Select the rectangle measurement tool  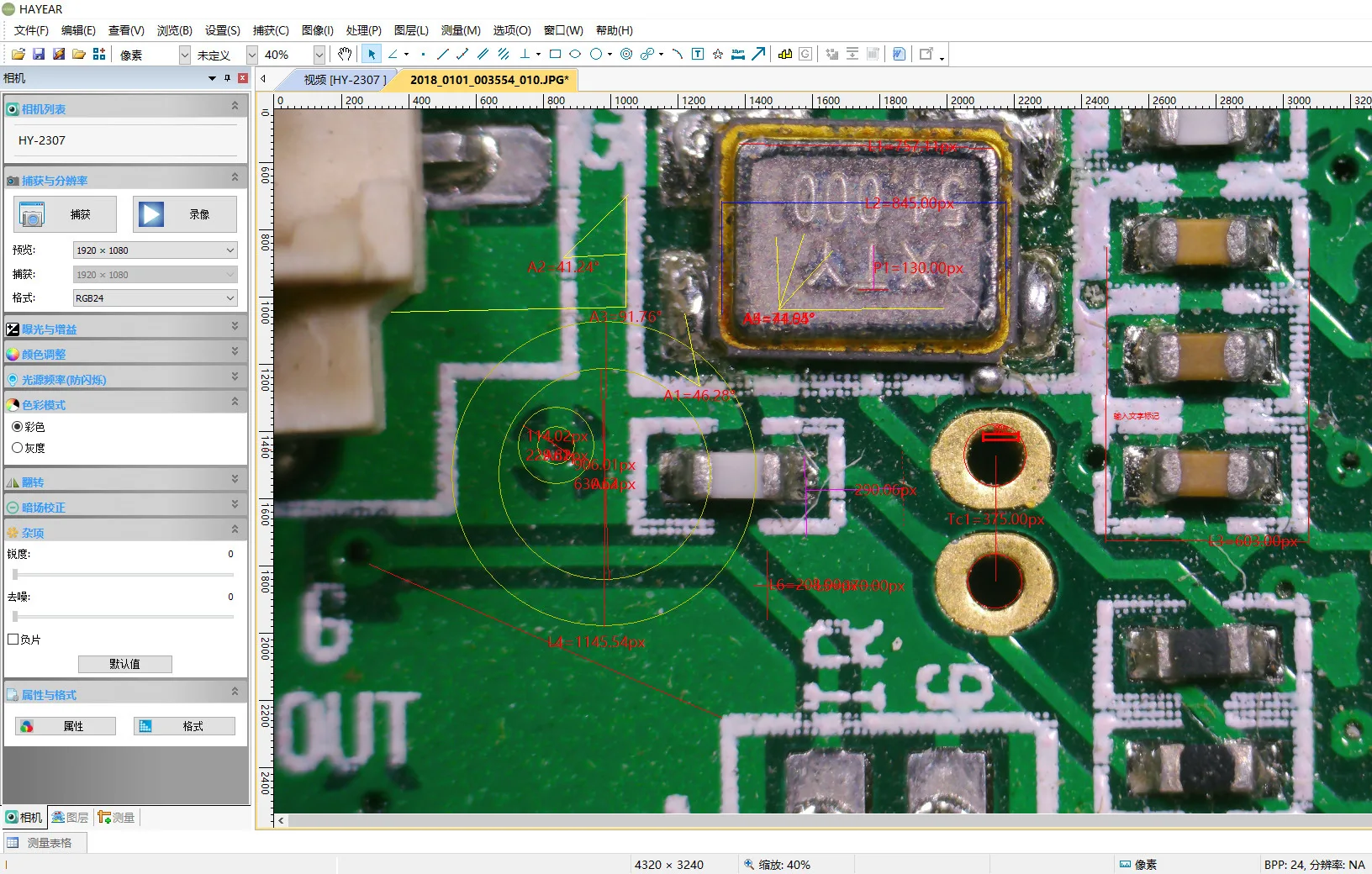tap(555, 55)
